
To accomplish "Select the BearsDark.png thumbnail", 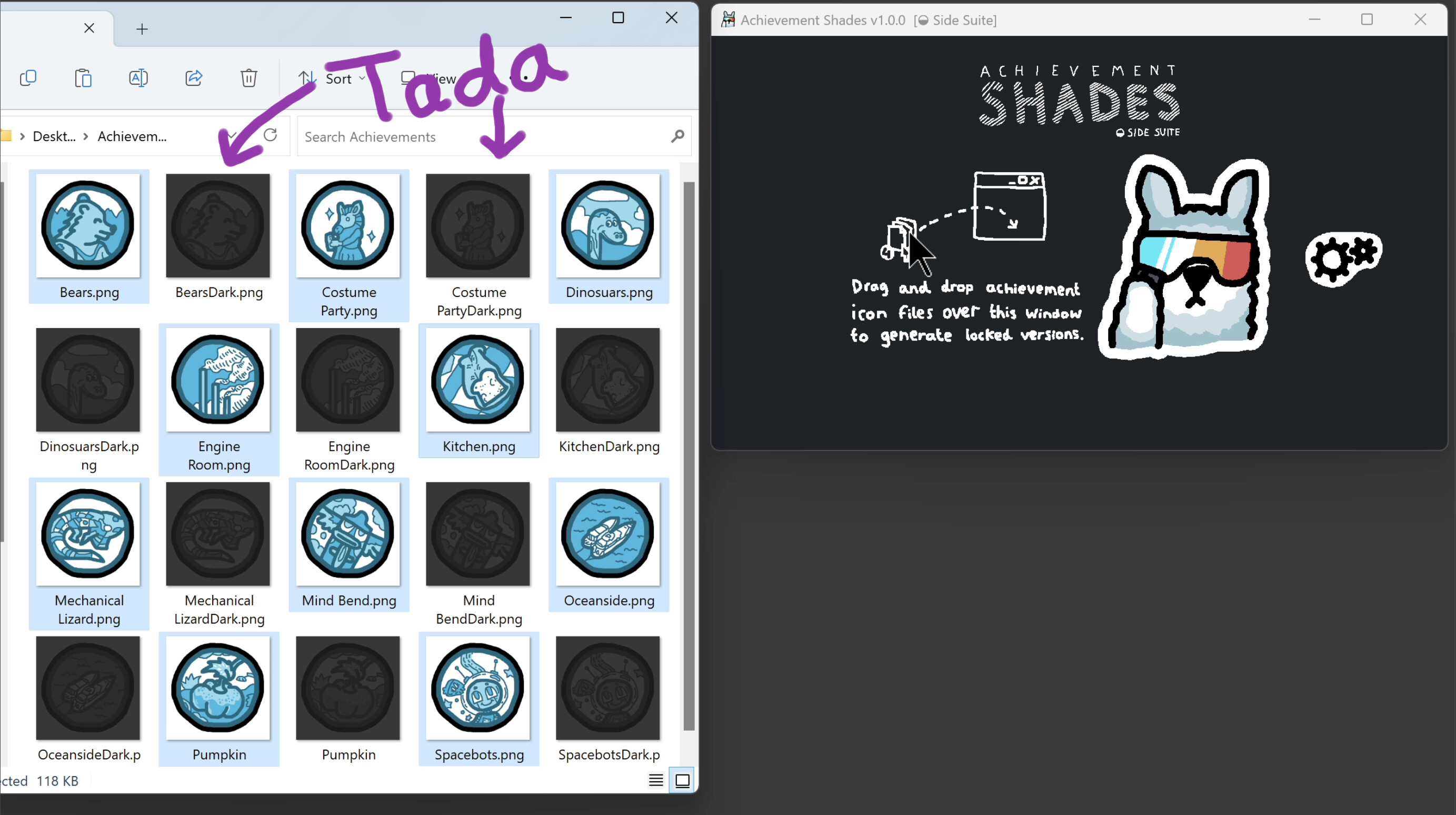I will pos(218,225).
